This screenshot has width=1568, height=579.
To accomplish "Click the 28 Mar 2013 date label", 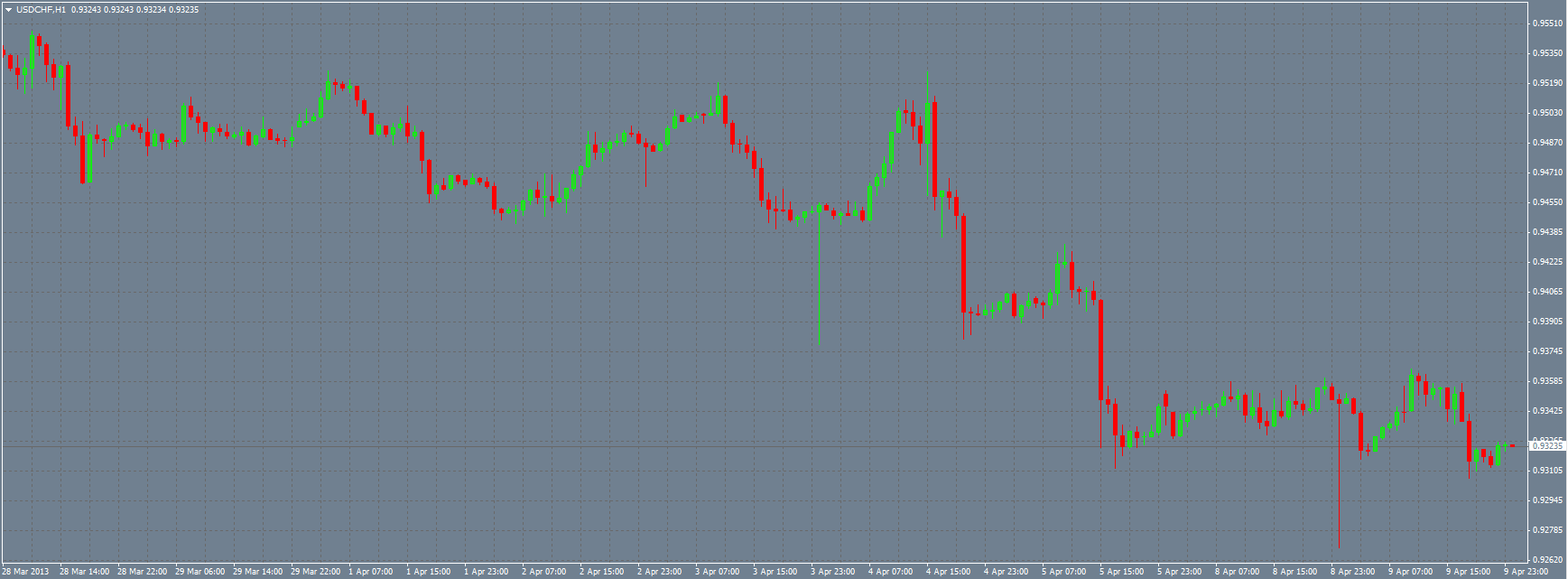I will [26, 572].
